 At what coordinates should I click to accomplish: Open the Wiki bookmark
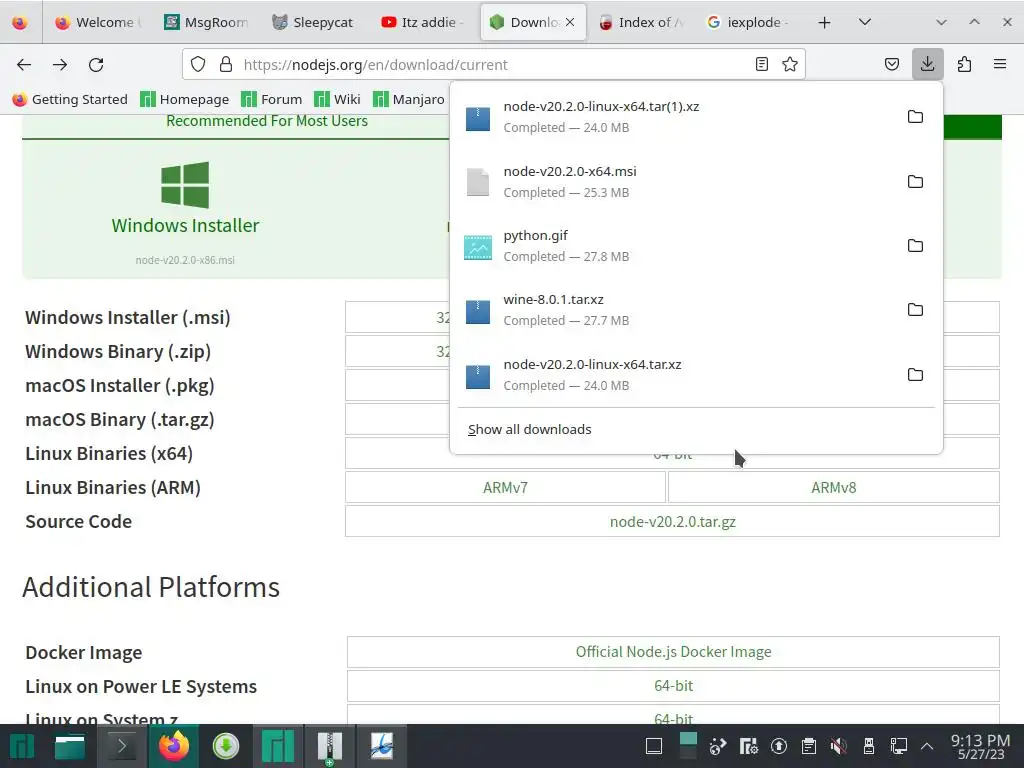[x=337, y=99]
